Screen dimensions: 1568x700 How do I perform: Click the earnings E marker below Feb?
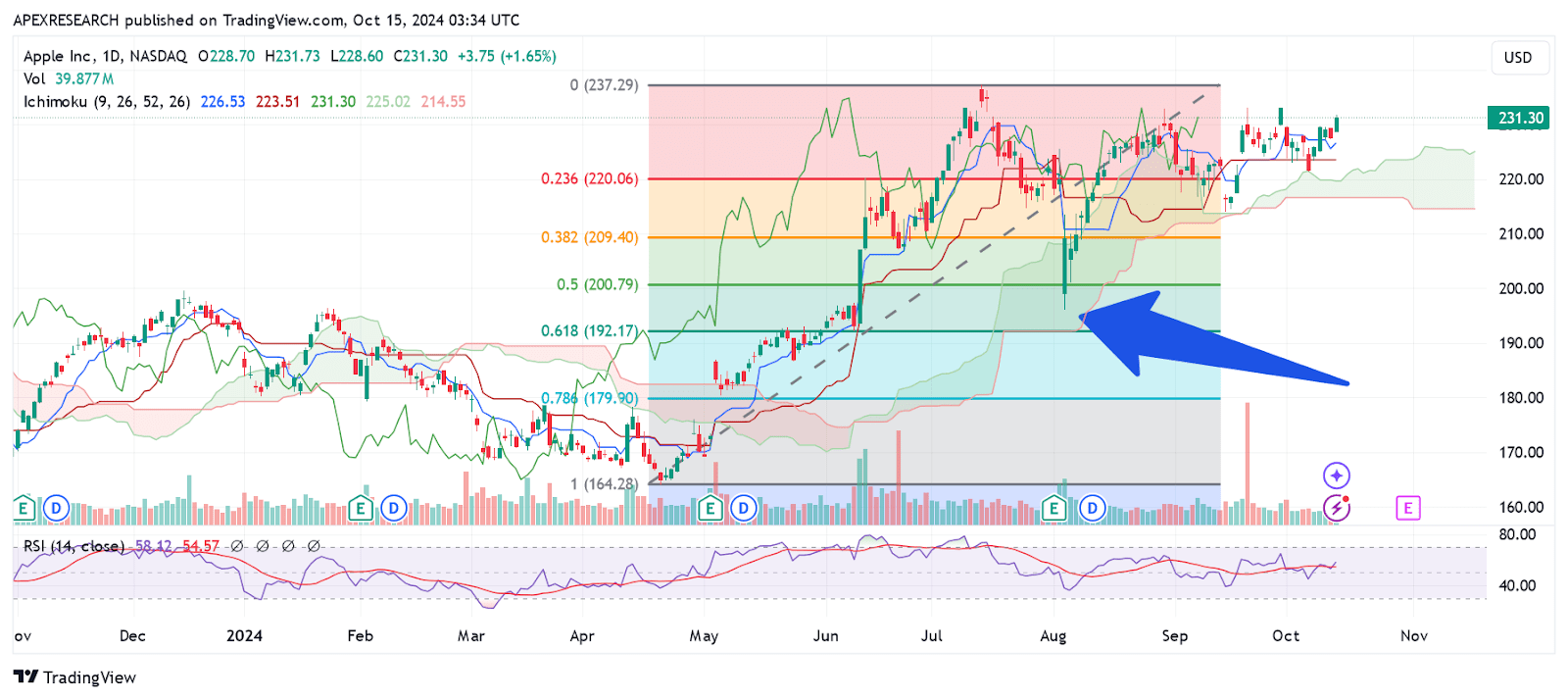(x=361, y=508)
